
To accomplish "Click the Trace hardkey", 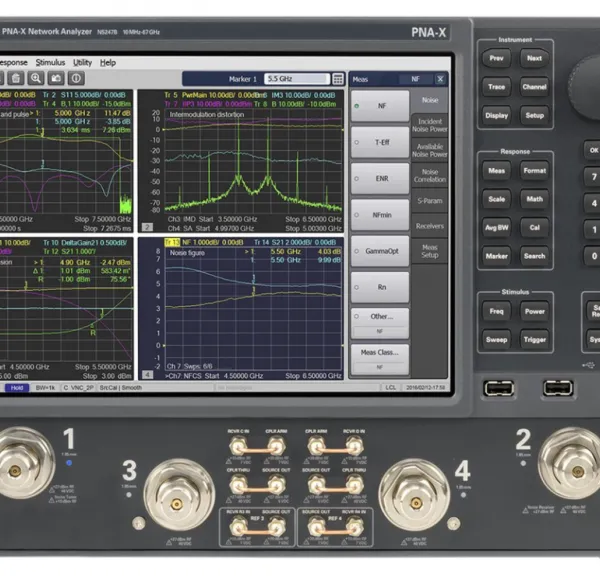I will pos(496,87).
